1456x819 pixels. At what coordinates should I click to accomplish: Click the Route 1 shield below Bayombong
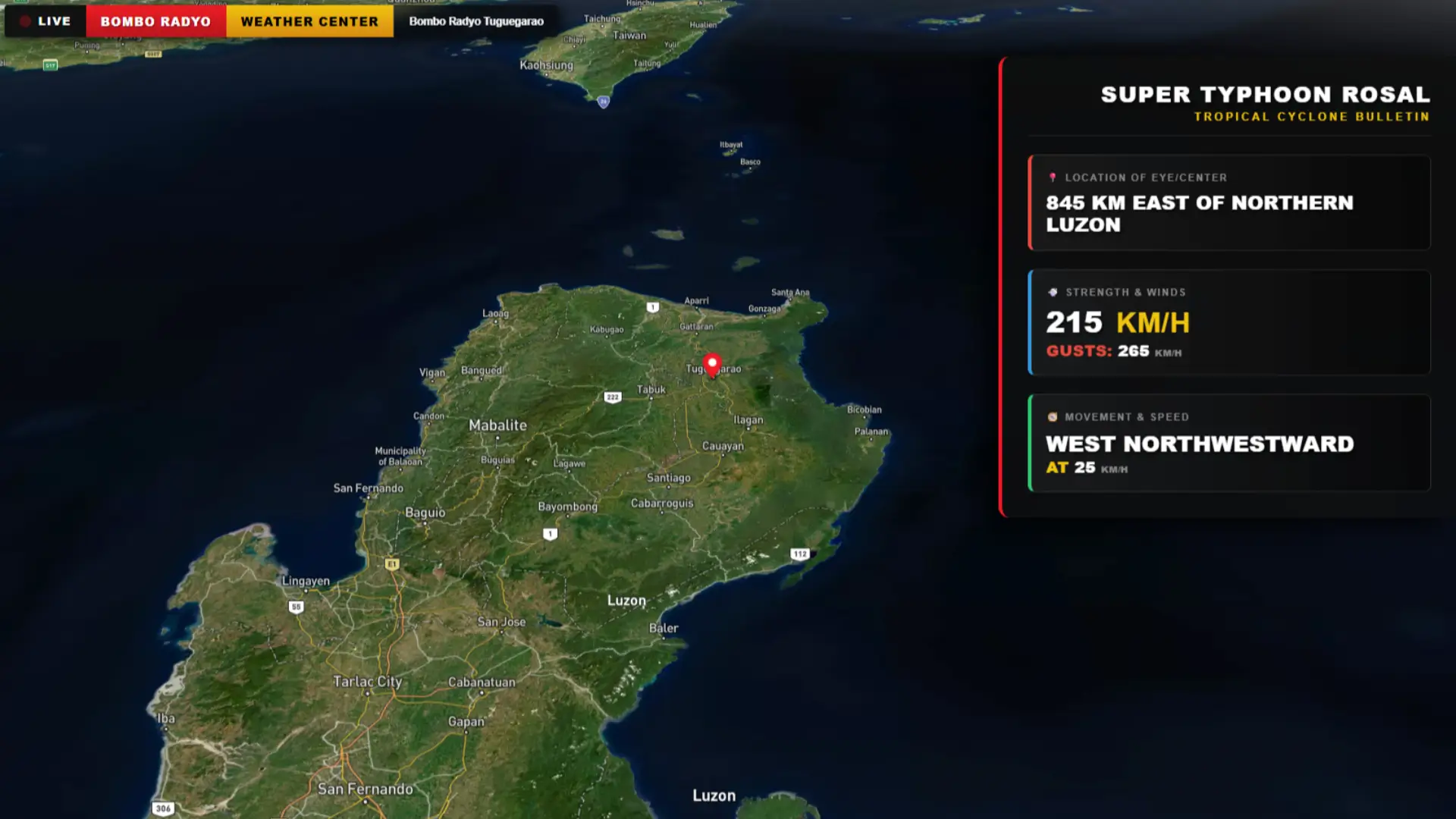point(551,534)
